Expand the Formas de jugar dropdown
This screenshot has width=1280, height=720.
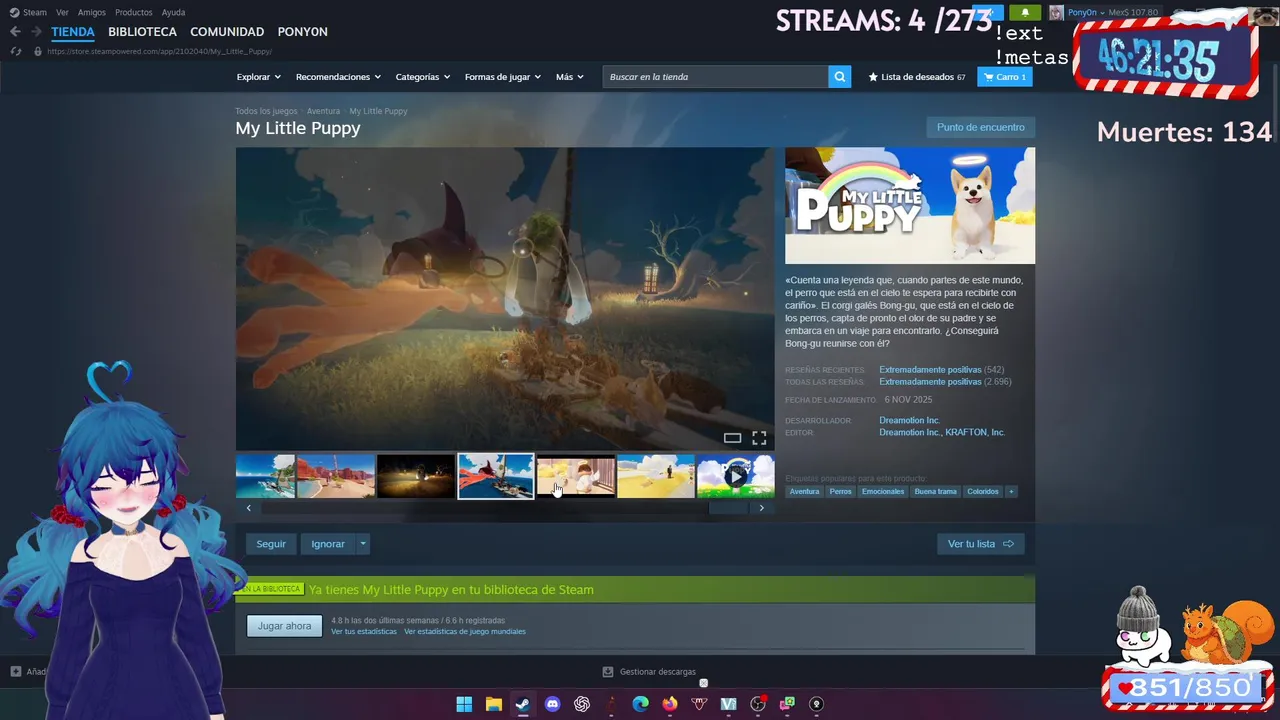click(503, 77)
